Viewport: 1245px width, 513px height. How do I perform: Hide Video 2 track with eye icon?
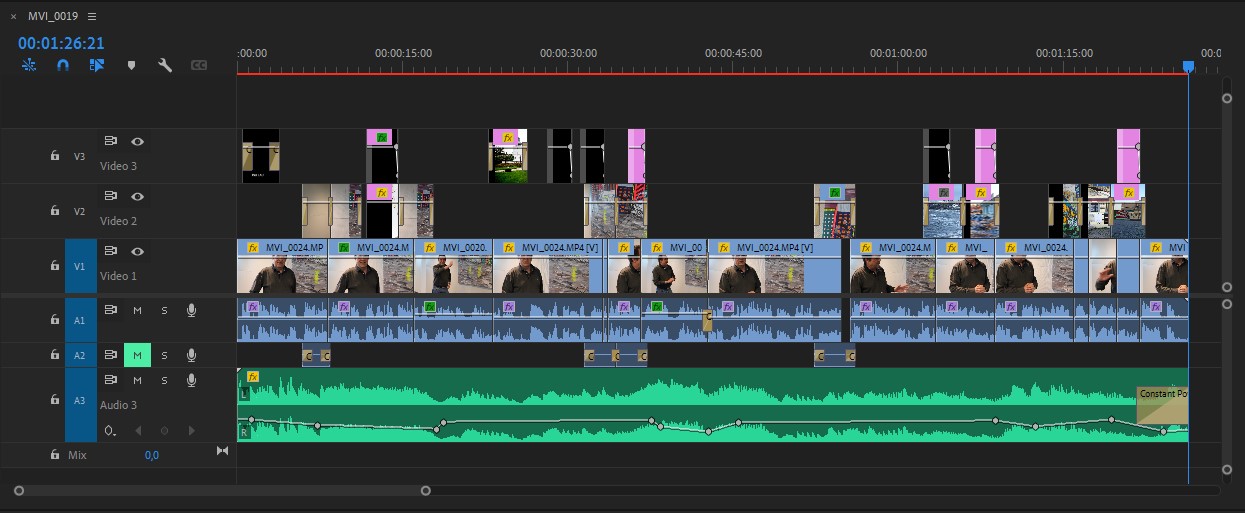(x=138, y=197)
